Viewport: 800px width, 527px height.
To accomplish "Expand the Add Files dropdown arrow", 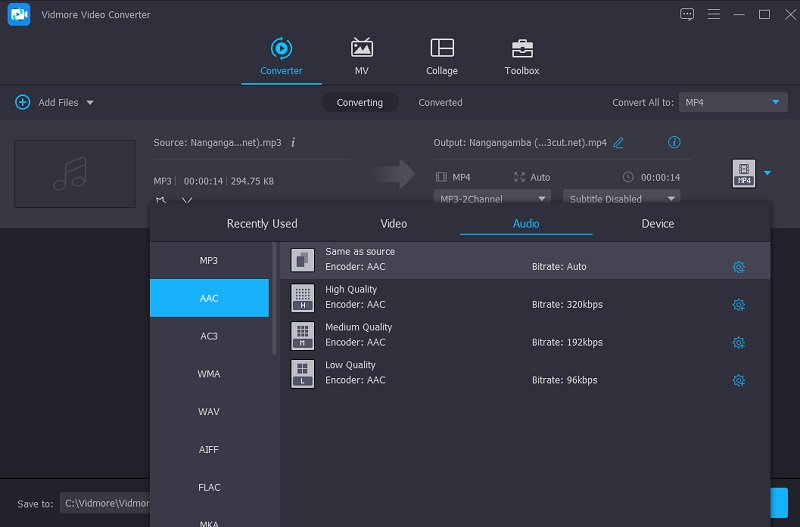I will coord(90,103).
